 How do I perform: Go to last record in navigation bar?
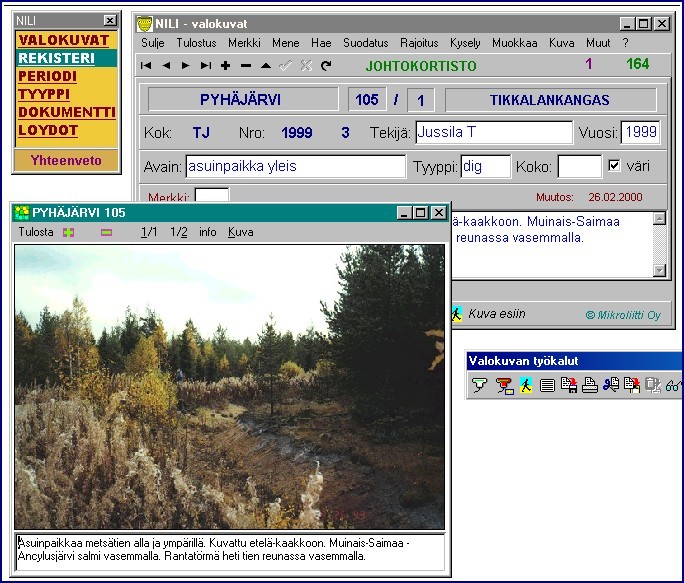tap(205, 66)
